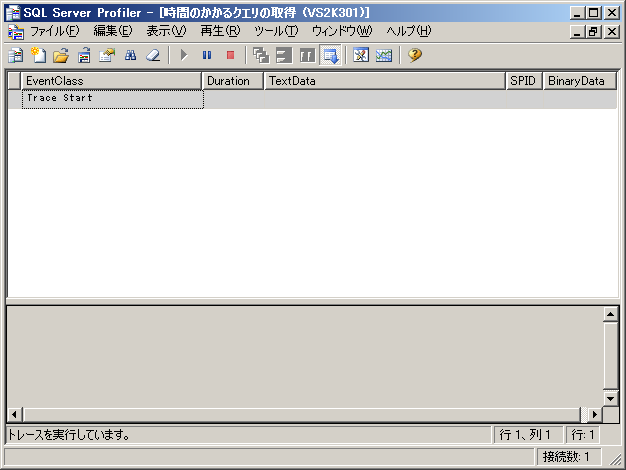
Task: Click the BinaryData column header
Action: coord(580,81)
